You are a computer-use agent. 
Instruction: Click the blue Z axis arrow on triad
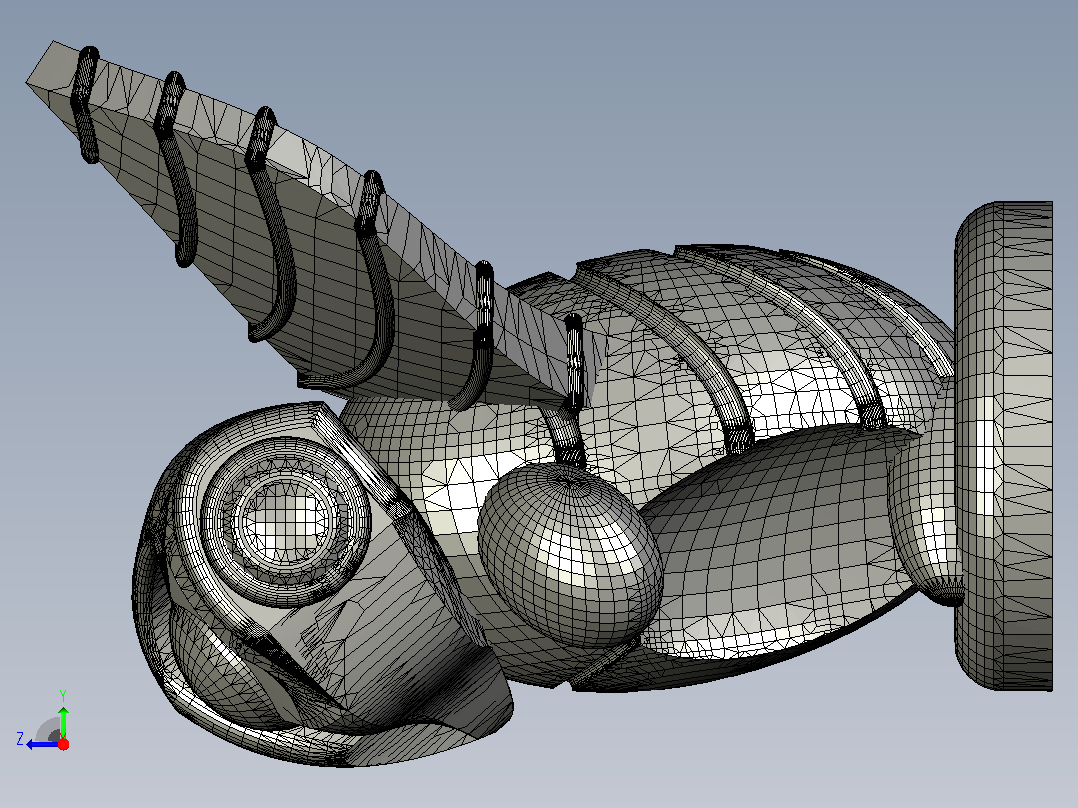tap(43, 744)
